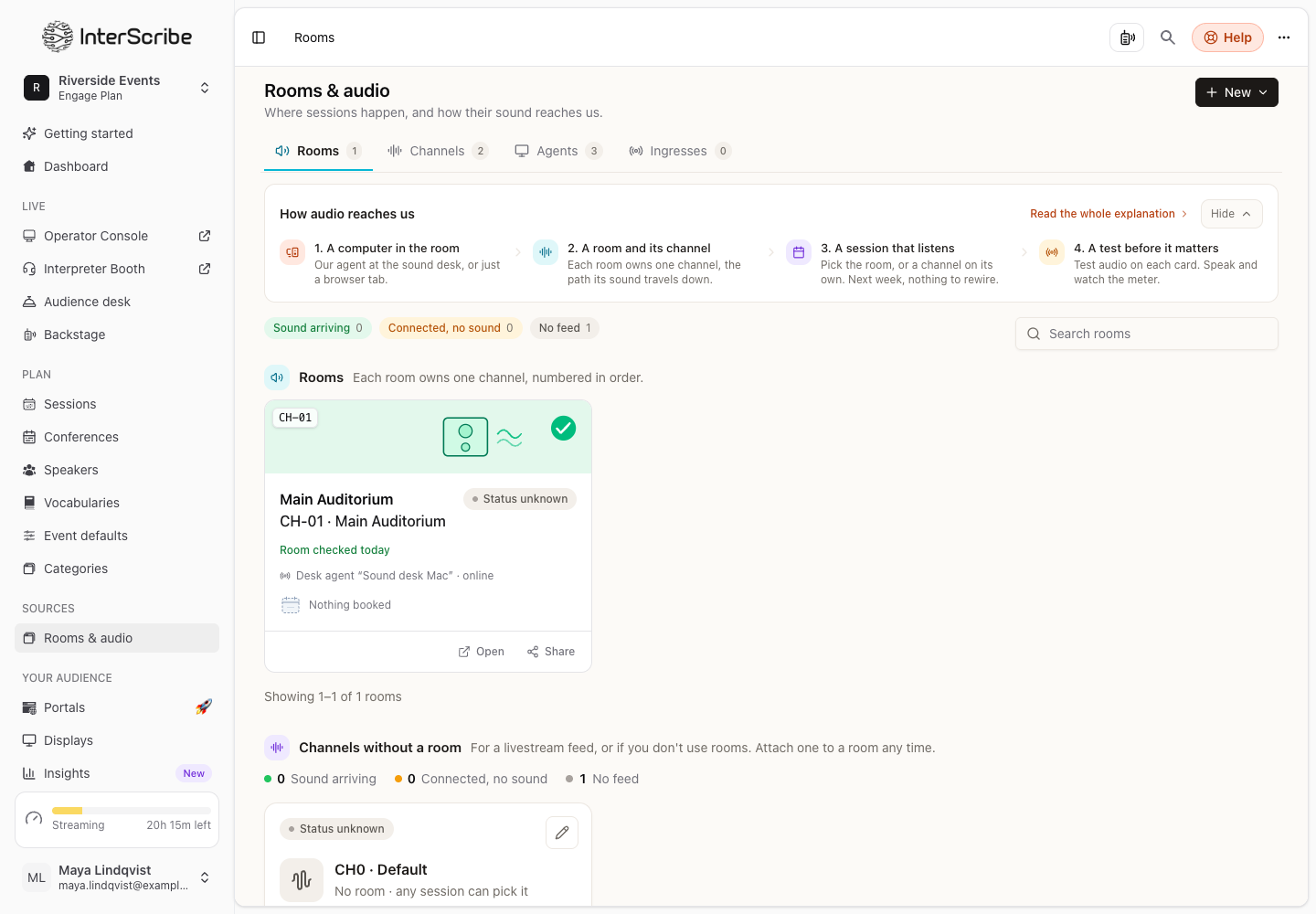Viewport: 1316px width, 914px height.
Task: Go to Sessions in sidebar
Action: coord(117,404)
